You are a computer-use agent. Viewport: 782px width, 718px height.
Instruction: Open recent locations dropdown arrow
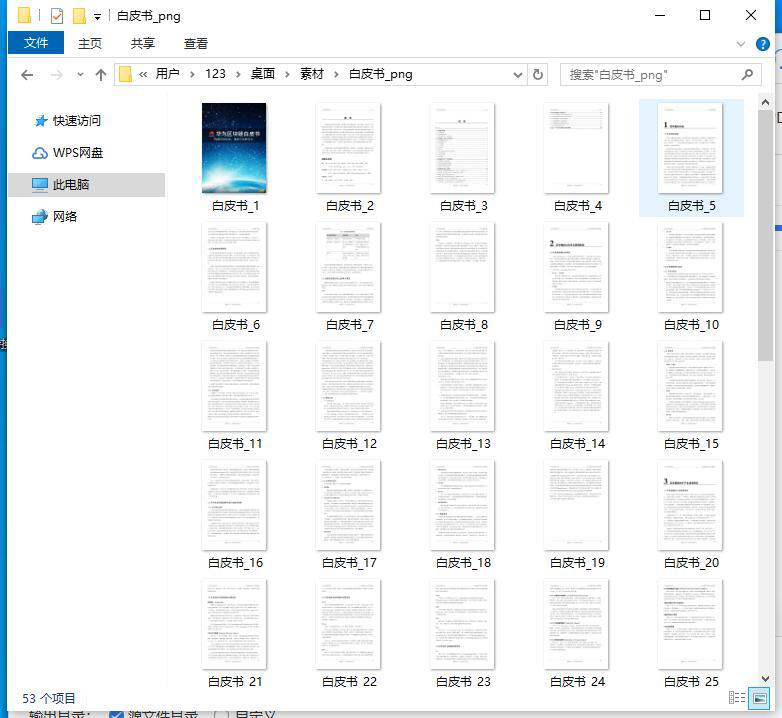[80, 75]
